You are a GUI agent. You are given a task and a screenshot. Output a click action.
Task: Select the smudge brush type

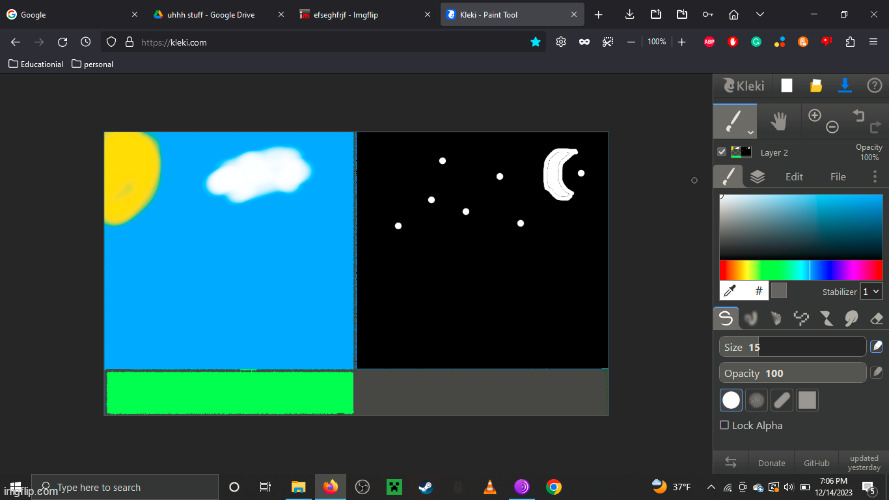(x=851, y=318)
